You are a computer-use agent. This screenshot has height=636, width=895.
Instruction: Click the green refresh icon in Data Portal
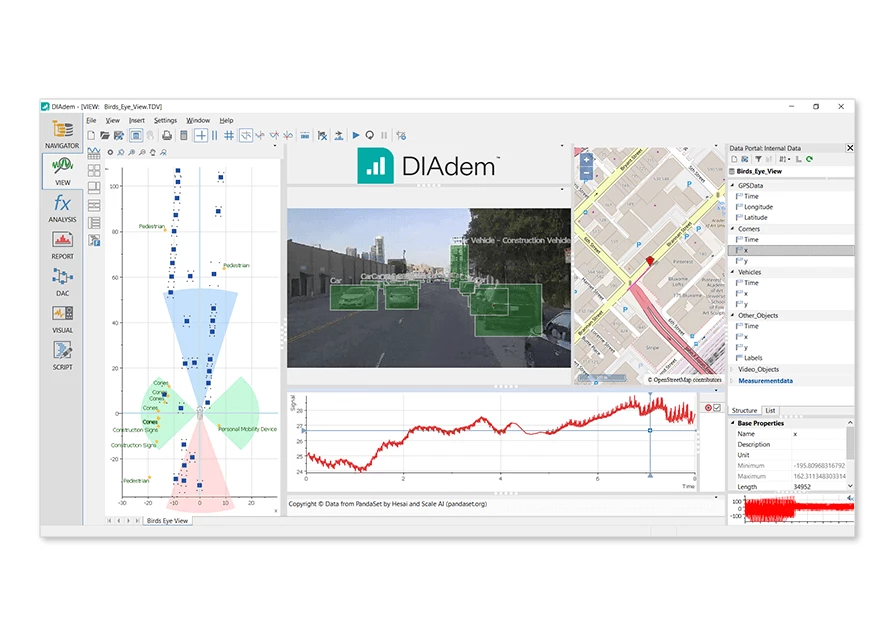(x=809, y=159)
